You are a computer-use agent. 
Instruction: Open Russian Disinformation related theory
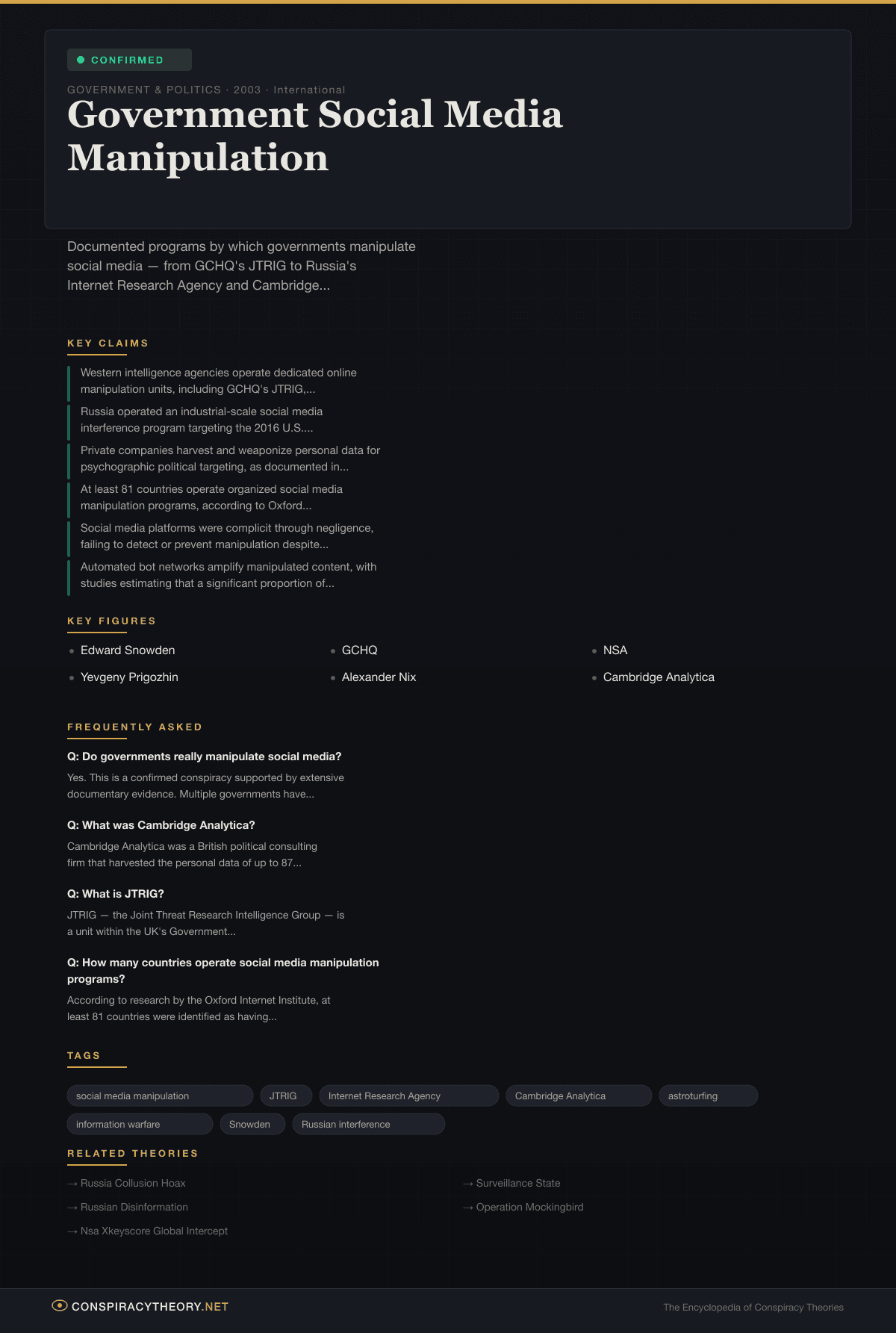(134, 1207)
